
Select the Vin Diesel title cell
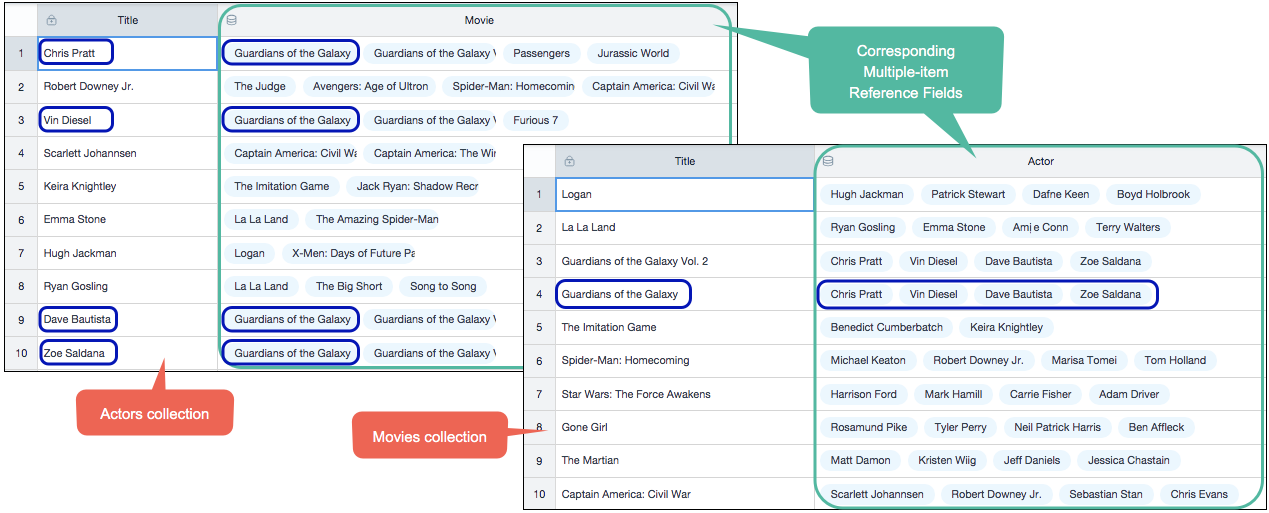128,120
